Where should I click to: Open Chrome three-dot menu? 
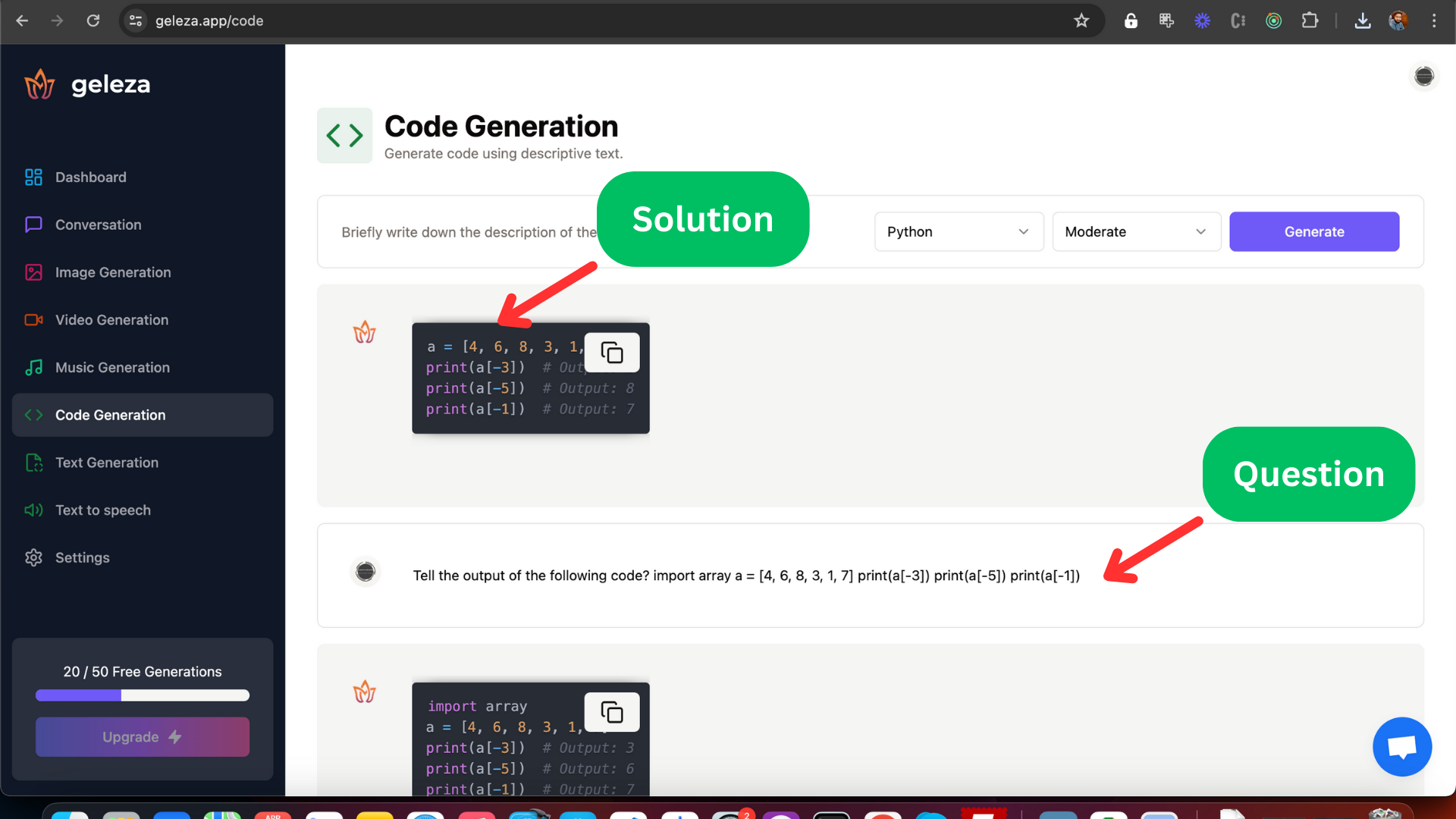coord(1433,21)
